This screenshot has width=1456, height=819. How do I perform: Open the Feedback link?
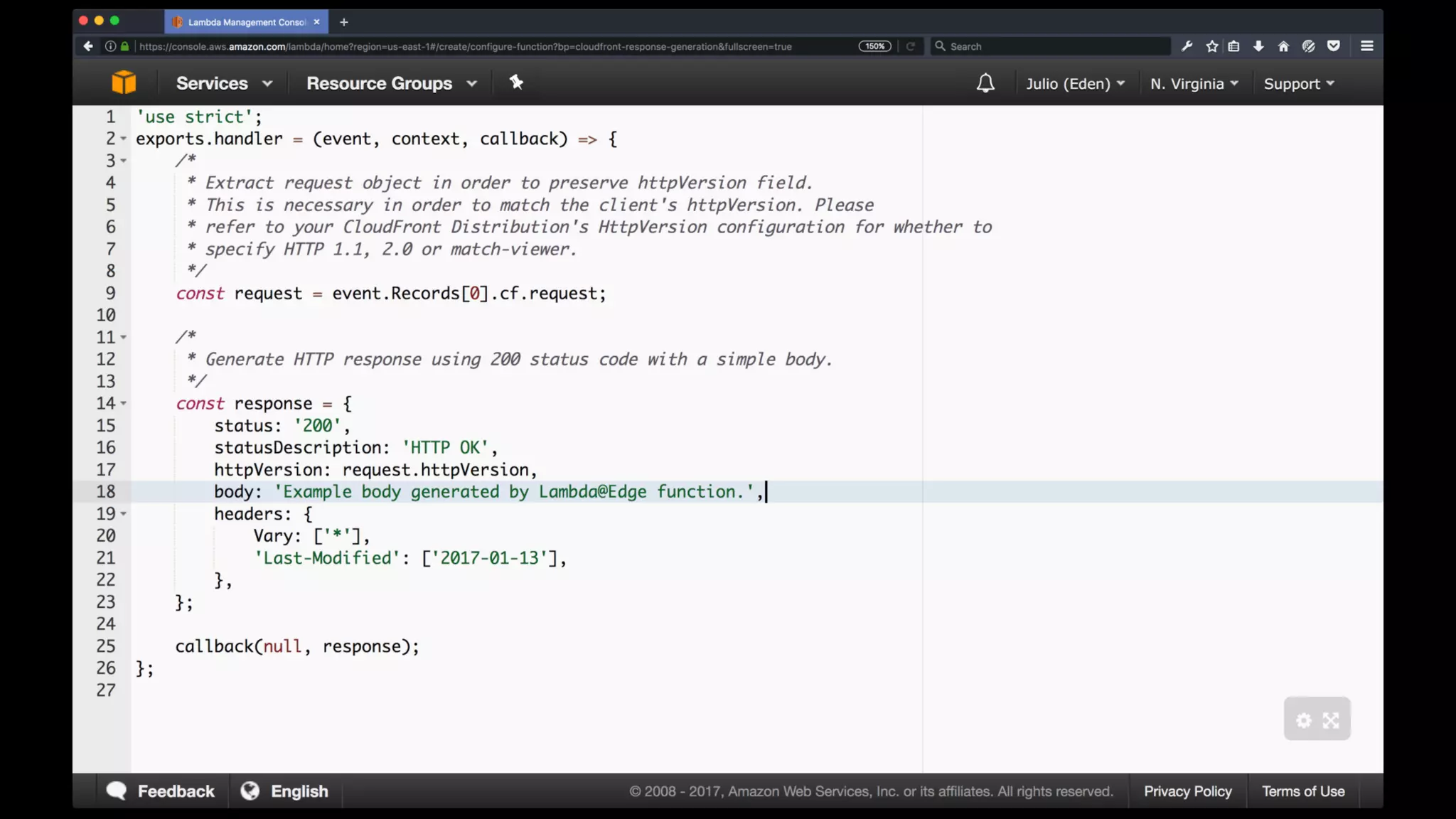click(161, 791)
